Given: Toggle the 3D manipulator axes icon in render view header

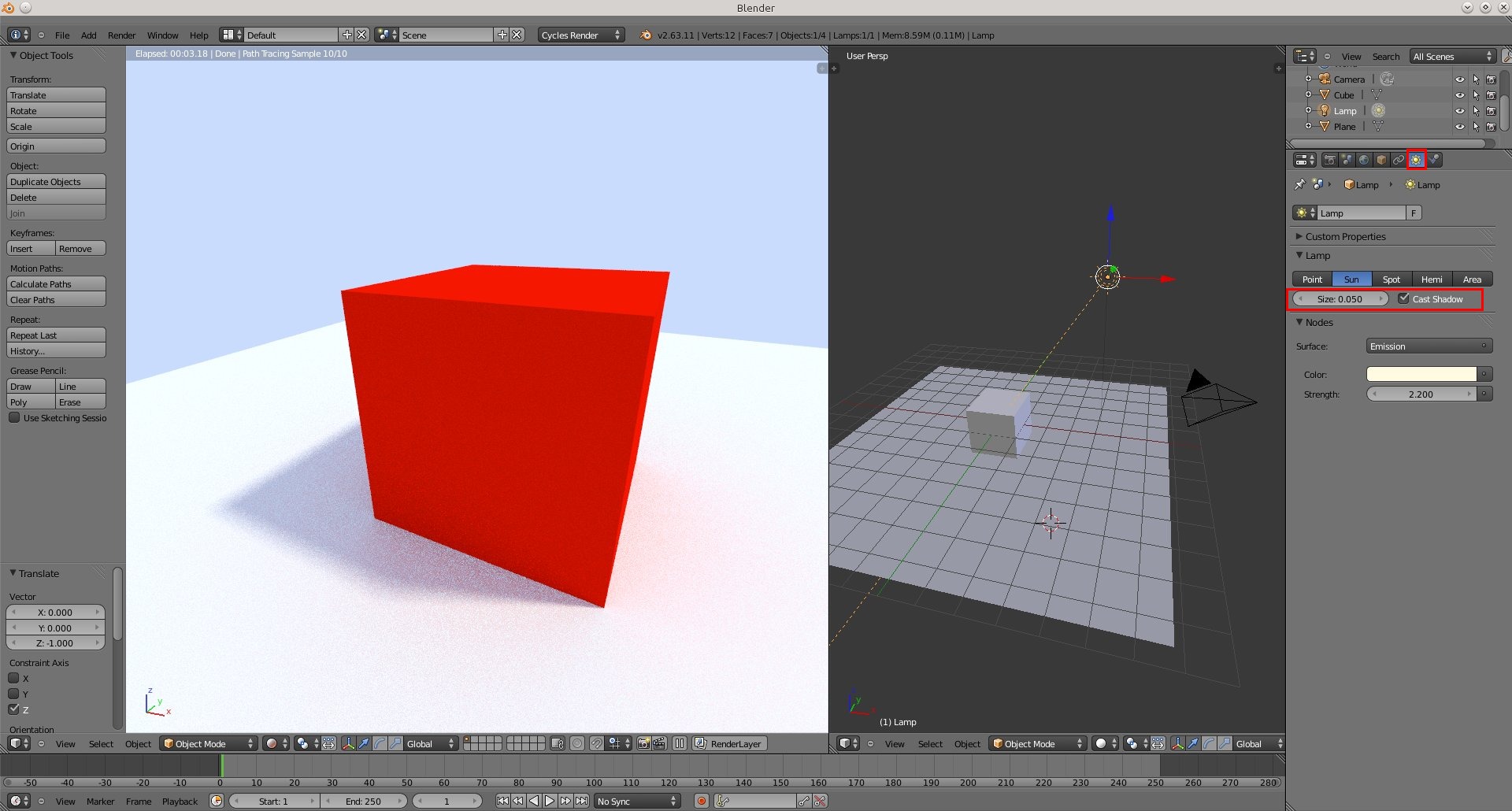Looking at the screenshot, I should (348, 743).
